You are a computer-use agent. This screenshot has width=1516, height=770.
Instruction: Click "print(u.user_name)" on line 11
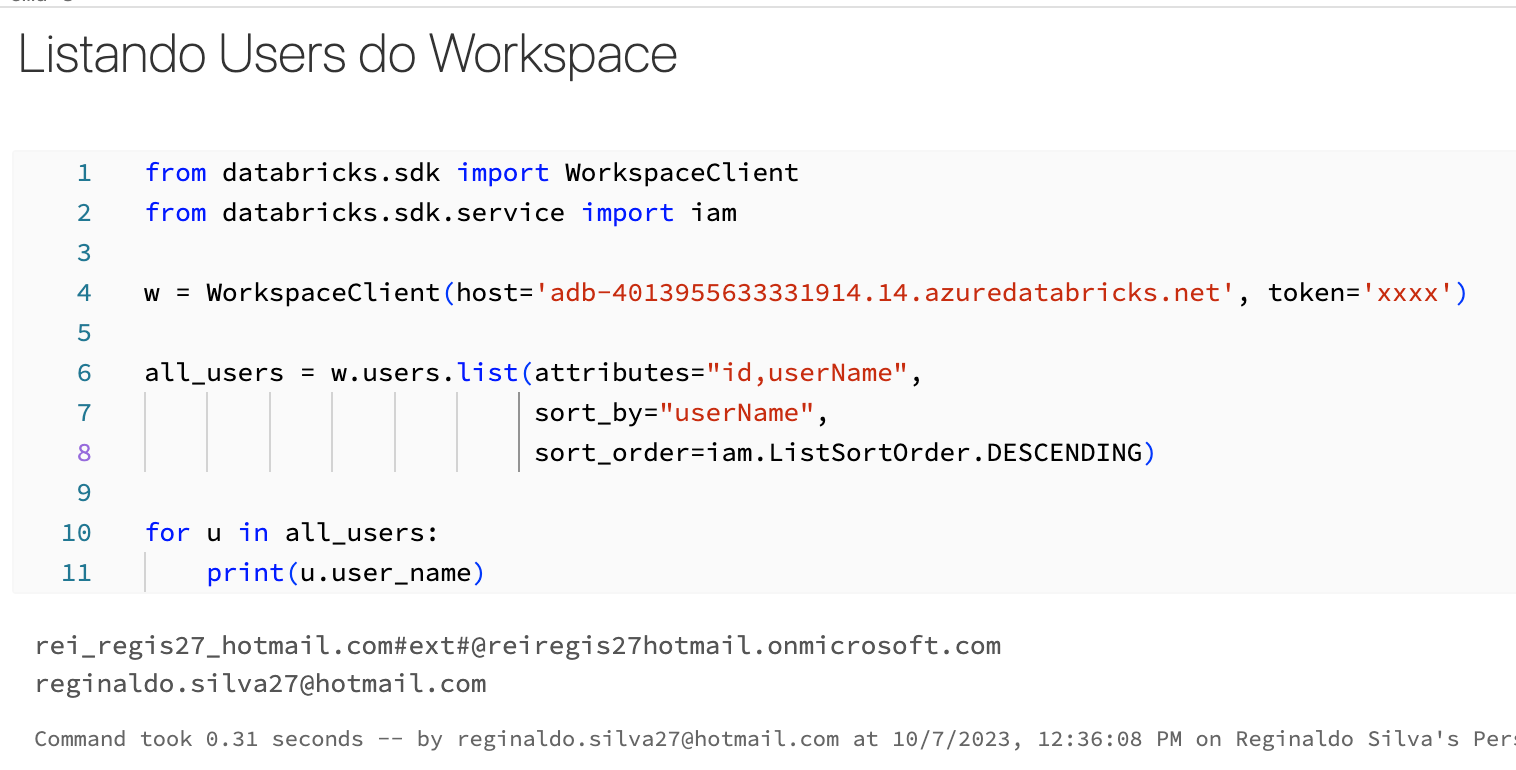pos(346,573)
